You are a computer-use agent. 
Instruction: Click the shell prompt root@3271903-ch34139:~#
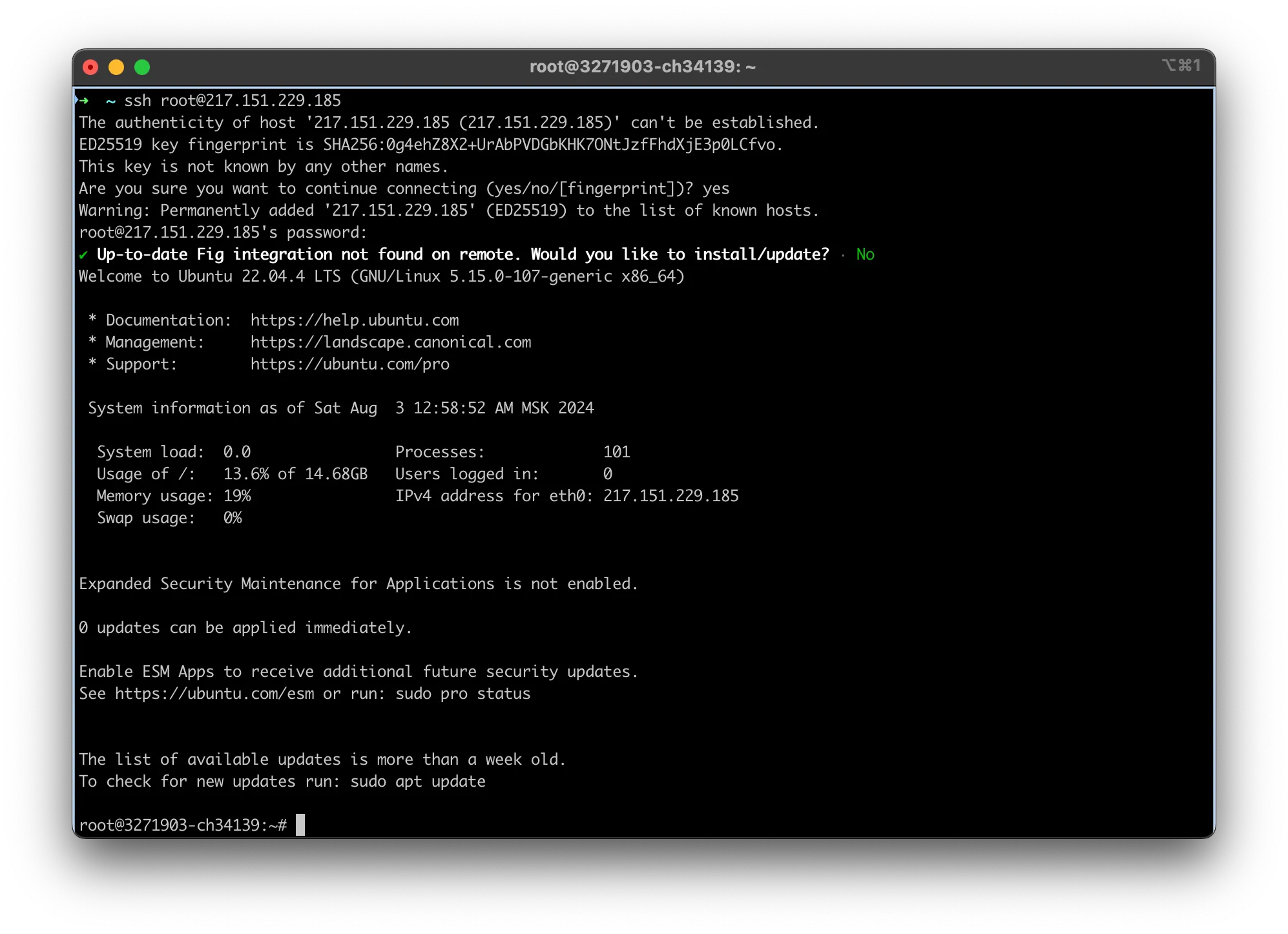coord(183,825)
